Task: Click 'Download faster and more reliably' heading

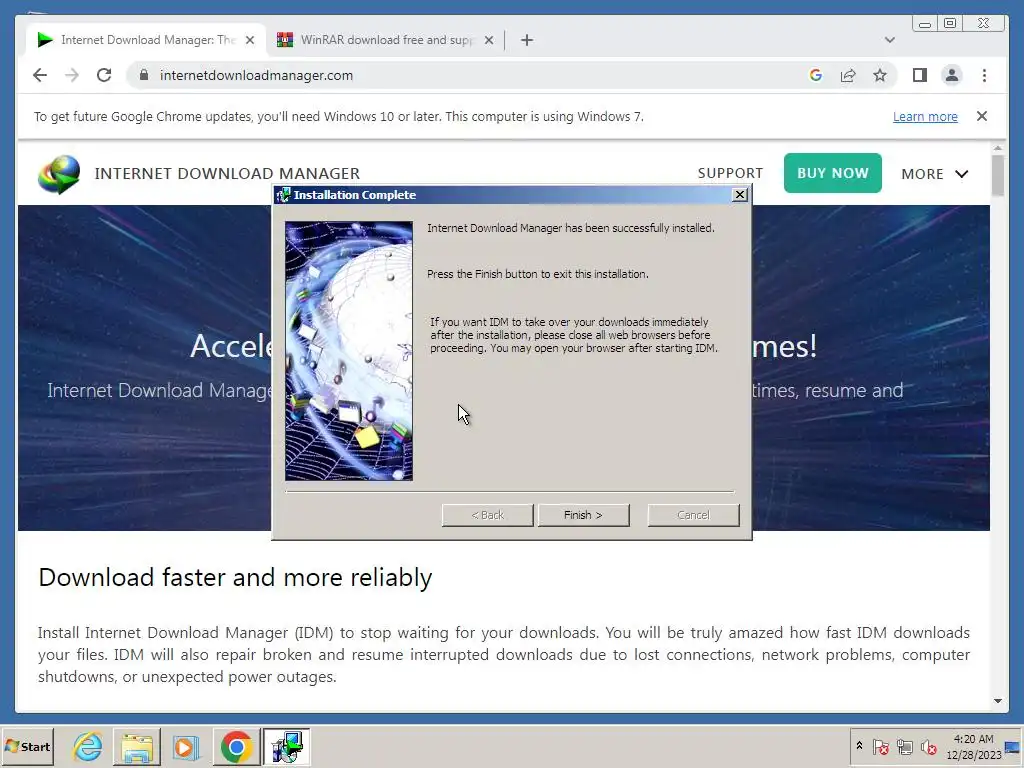Action: click(235, 577)
